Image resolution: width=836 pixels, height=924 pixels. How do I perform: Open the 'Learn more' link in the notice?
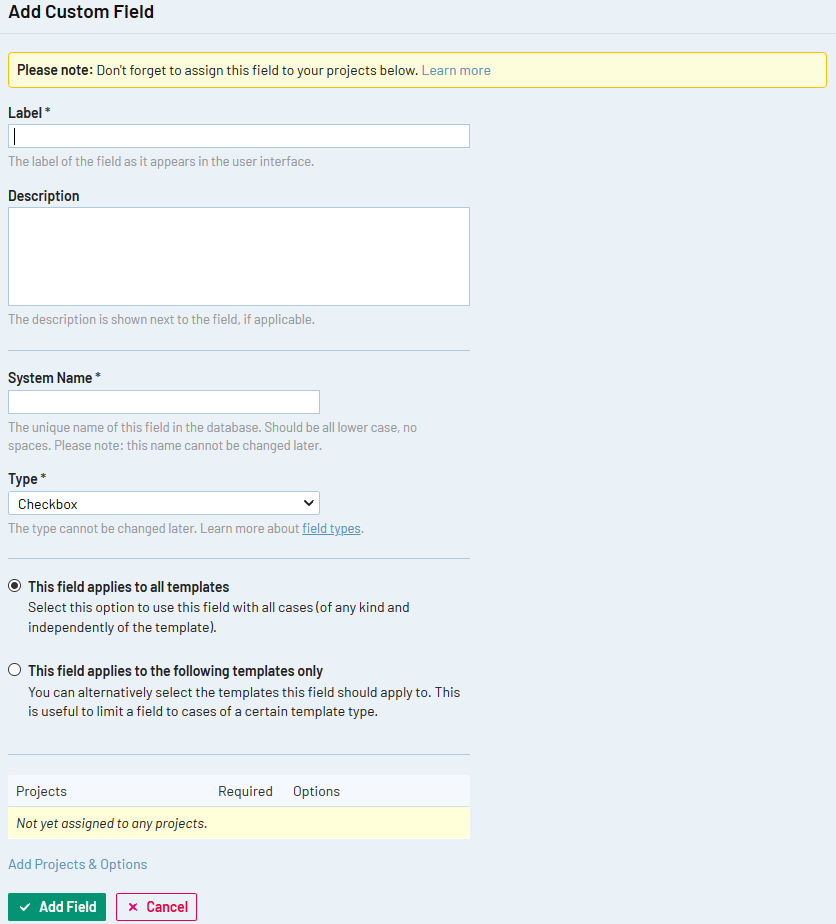point(456,70)
